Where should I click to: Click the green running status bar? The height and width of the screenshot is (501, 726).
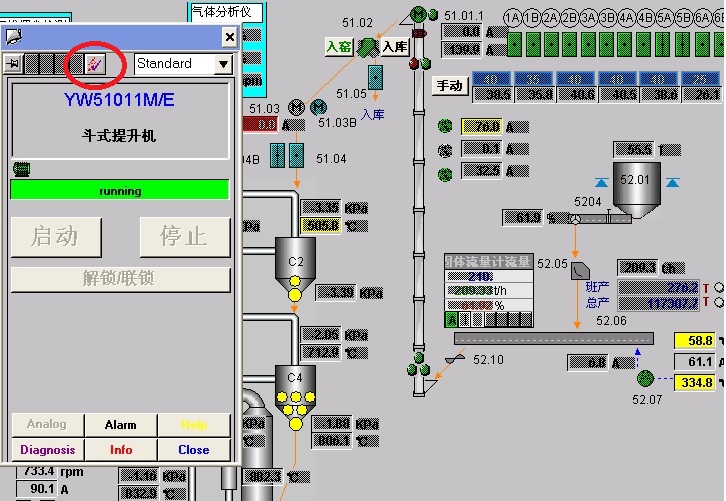(119, 190)
